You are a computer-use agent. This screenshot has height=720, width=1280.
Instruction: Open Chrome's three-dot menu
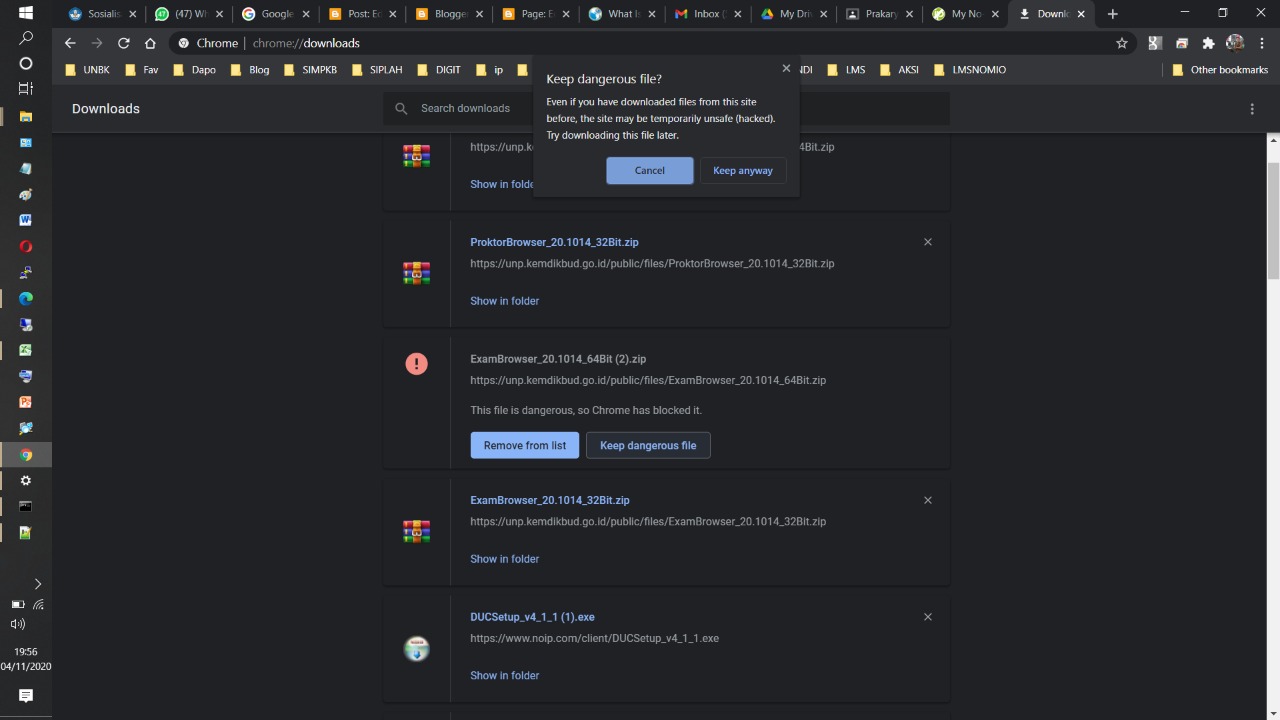(1261, 43)
